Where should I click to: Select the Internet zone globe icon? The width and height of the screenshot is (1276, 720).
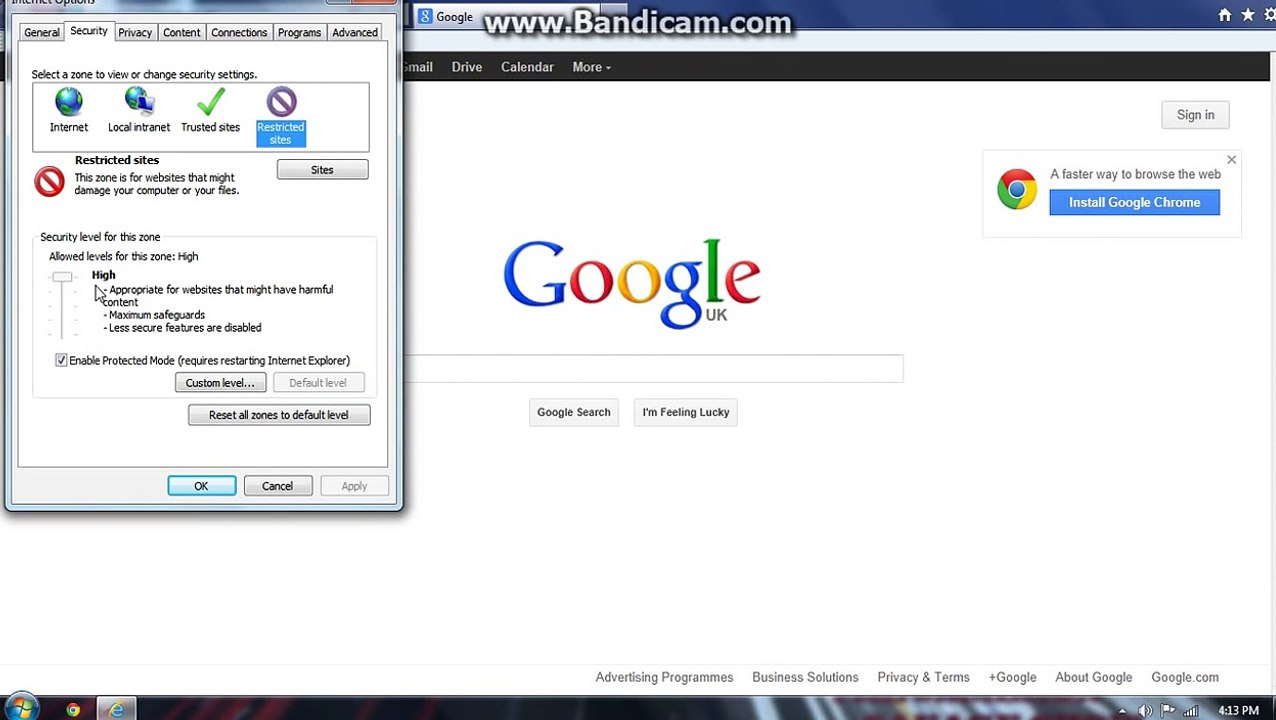point(69,102)
